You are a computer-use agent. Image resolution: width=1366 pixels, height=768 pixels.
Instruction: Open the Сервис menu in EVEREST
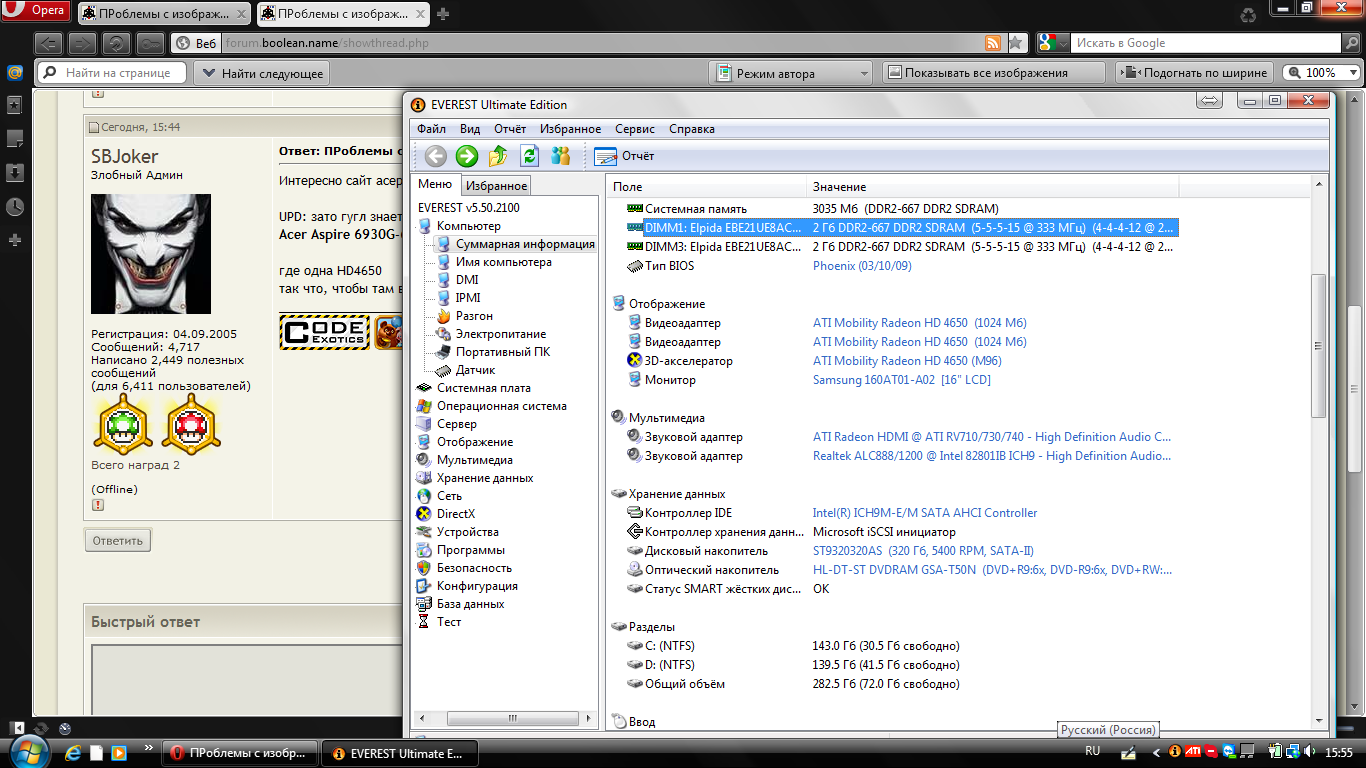pos(635,129)
